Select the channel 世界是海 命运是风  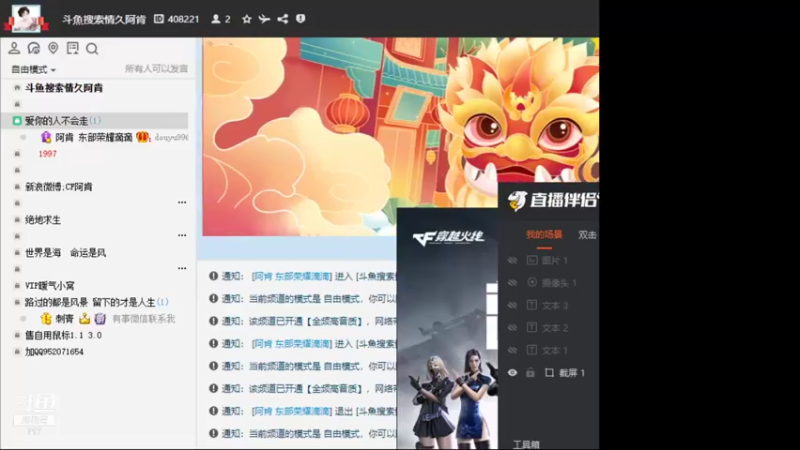[x=65, y=253]
